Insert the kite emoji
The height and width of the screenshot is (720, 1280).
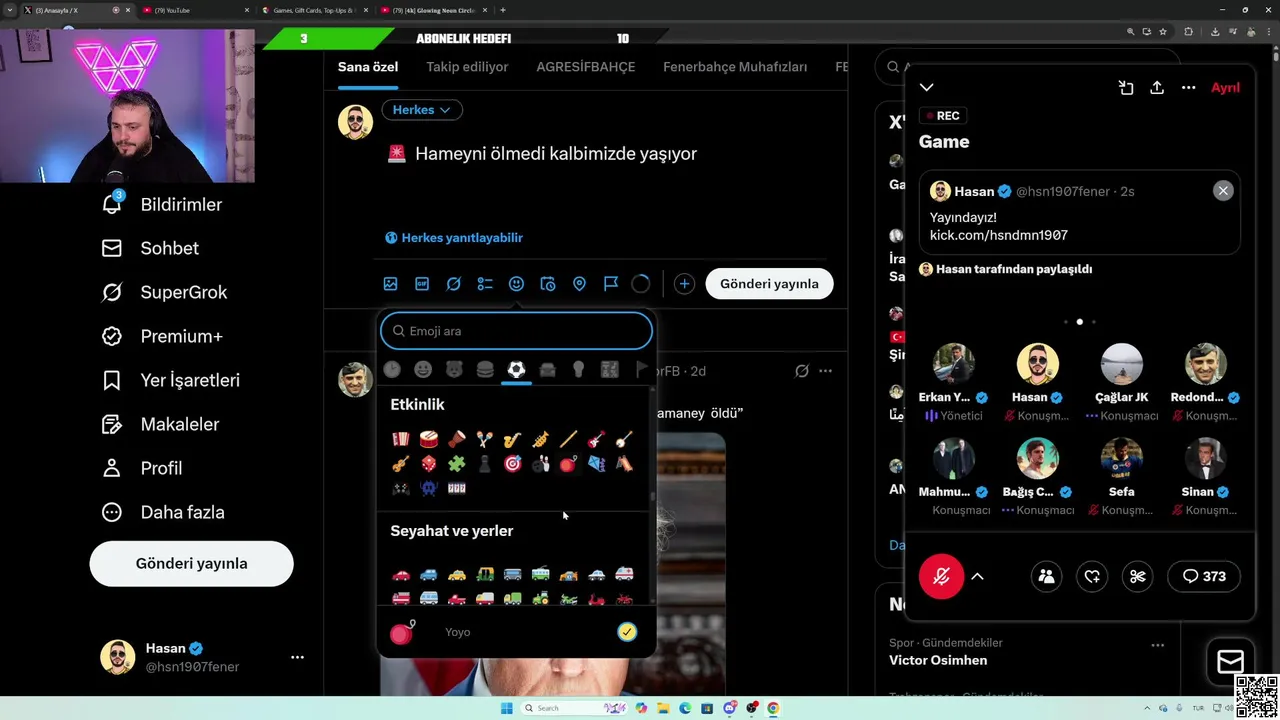596,464
